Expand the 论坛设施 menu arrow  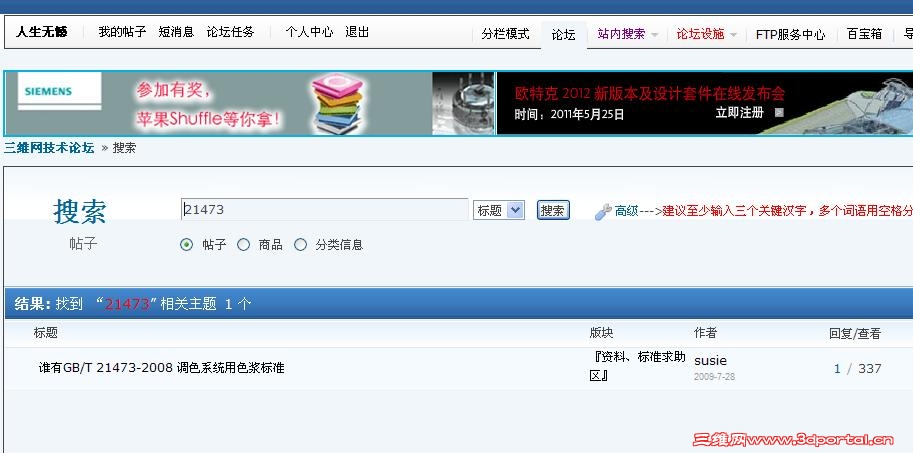point(733,35)
